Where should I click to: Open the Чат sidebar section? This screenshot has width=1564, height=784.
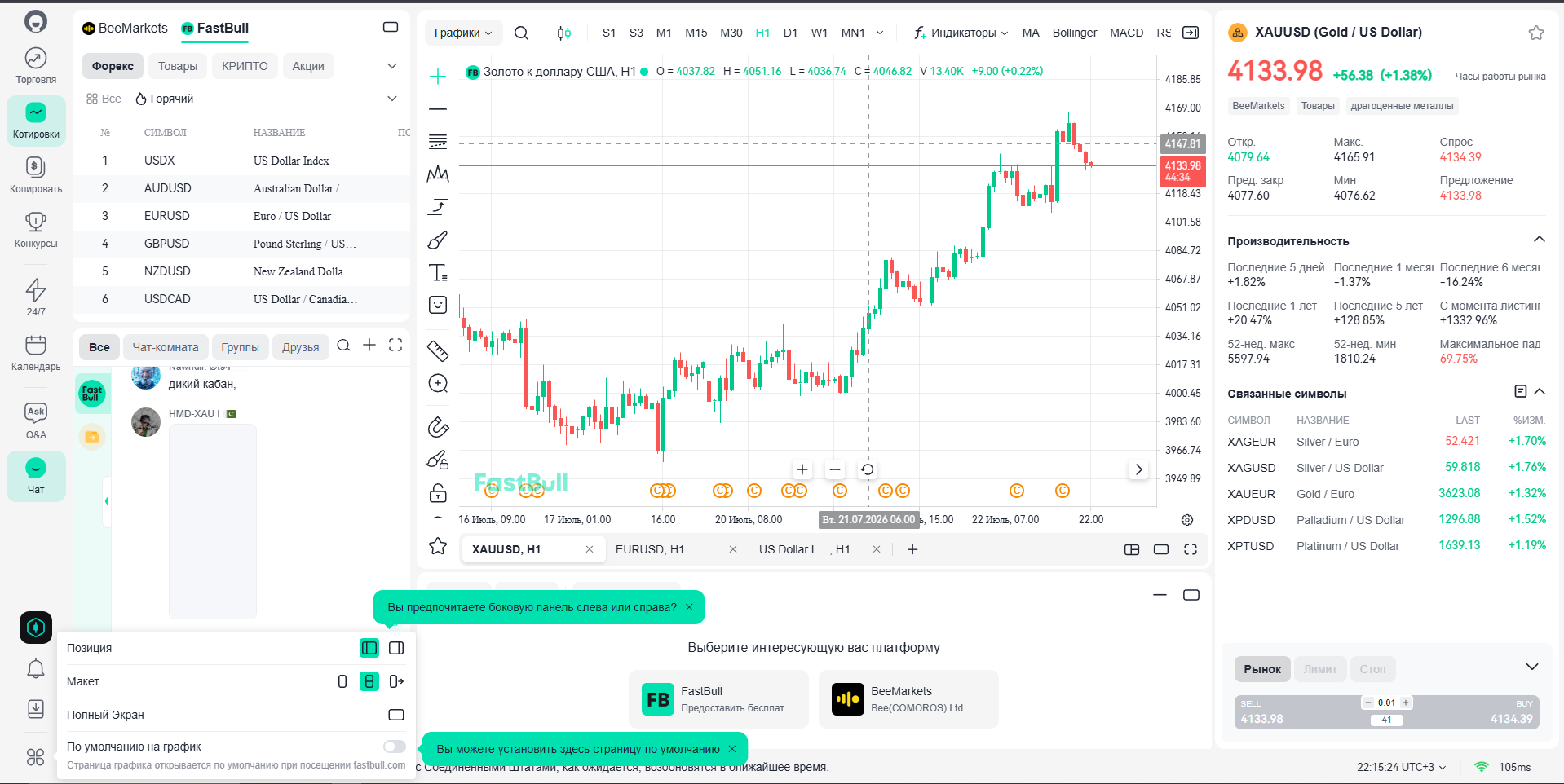[x=36, y=476]
